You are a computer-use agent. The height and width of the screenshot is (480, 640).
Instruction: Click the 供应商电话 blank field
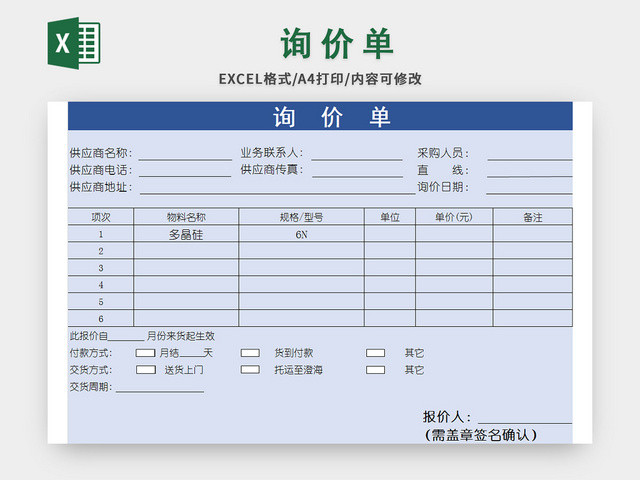pos(185,171)
